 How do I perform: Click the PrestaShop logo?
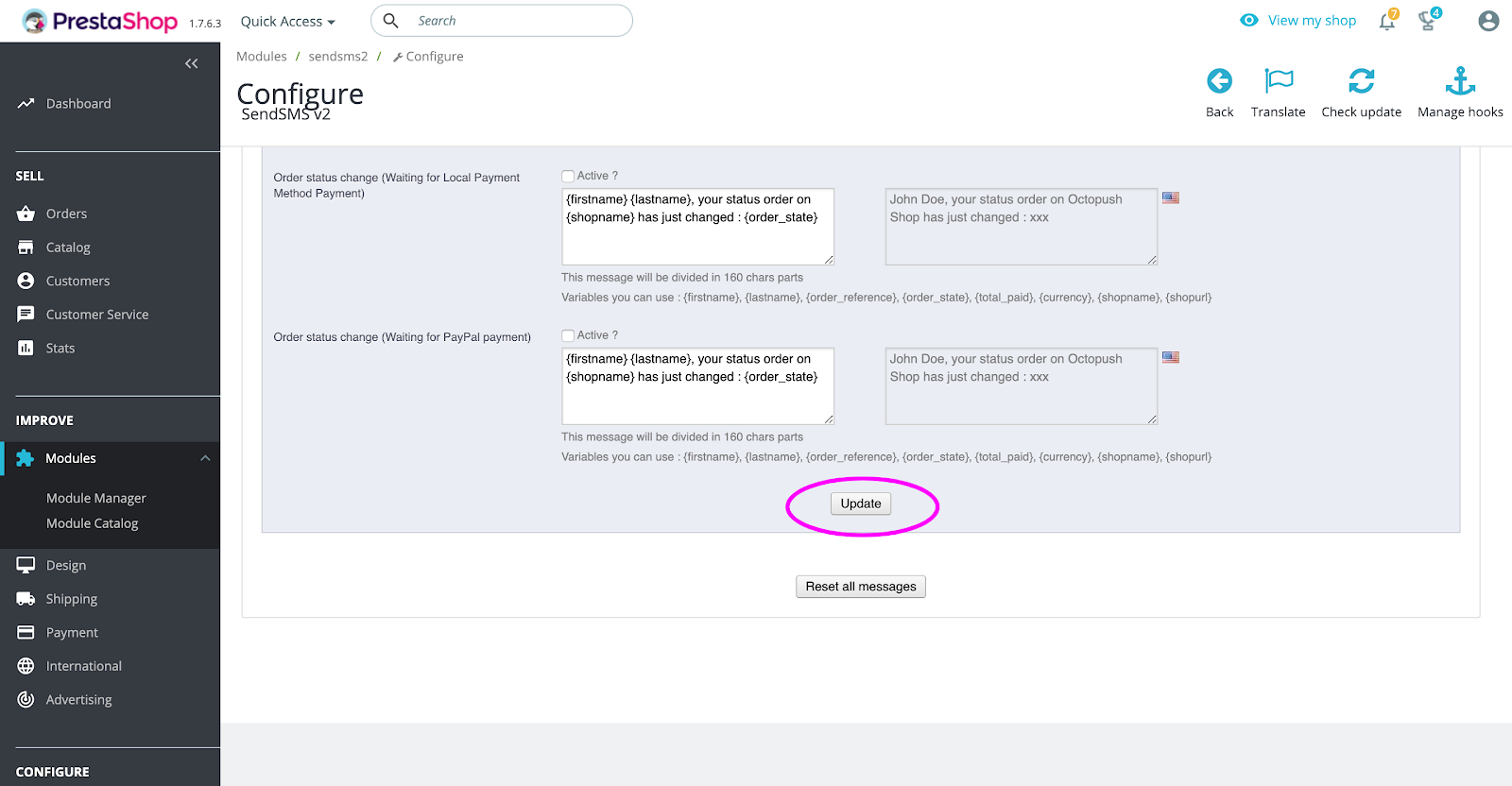99,21
